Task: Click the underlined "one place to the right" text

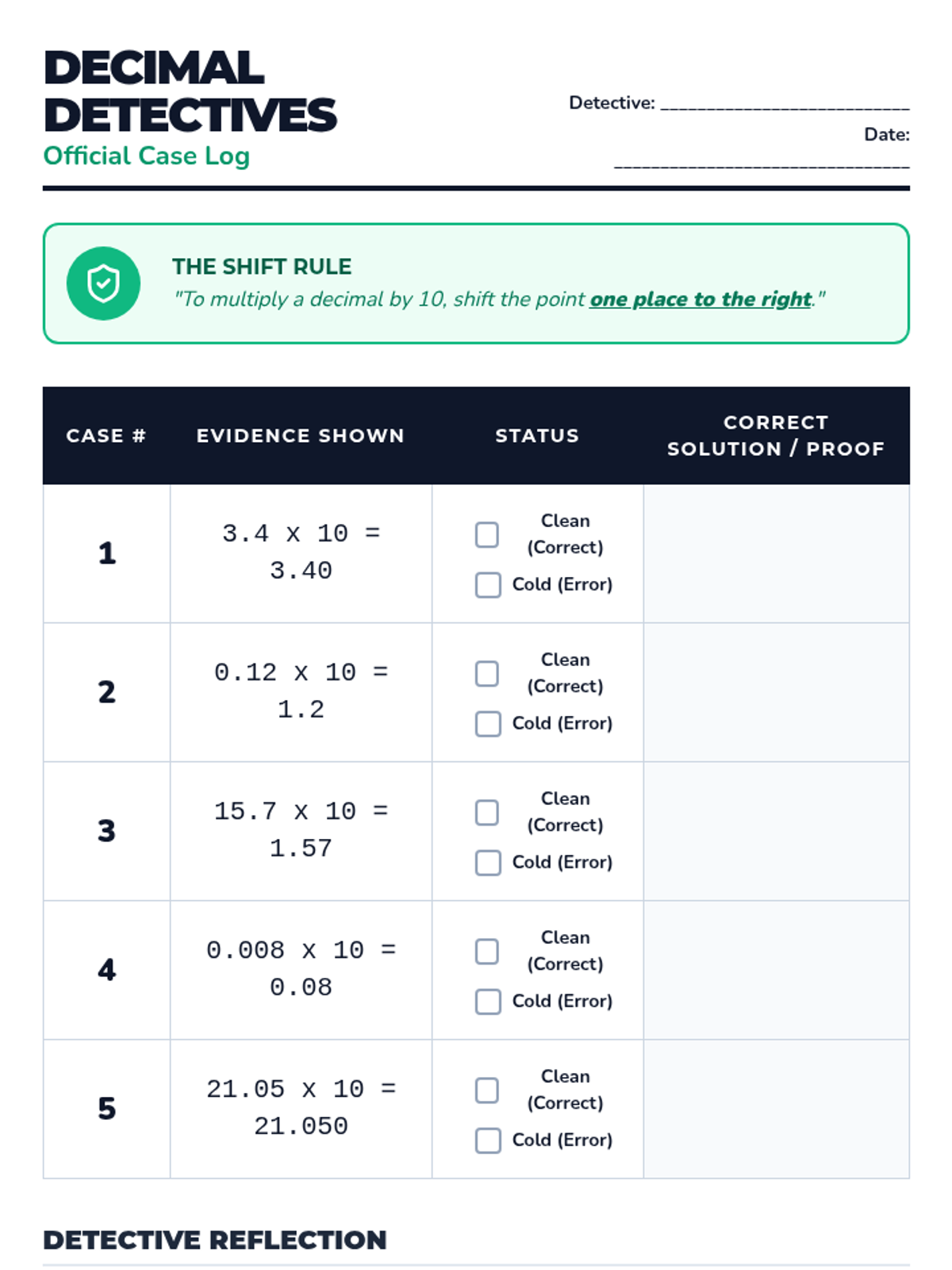Action: click(x=701, y=299)
